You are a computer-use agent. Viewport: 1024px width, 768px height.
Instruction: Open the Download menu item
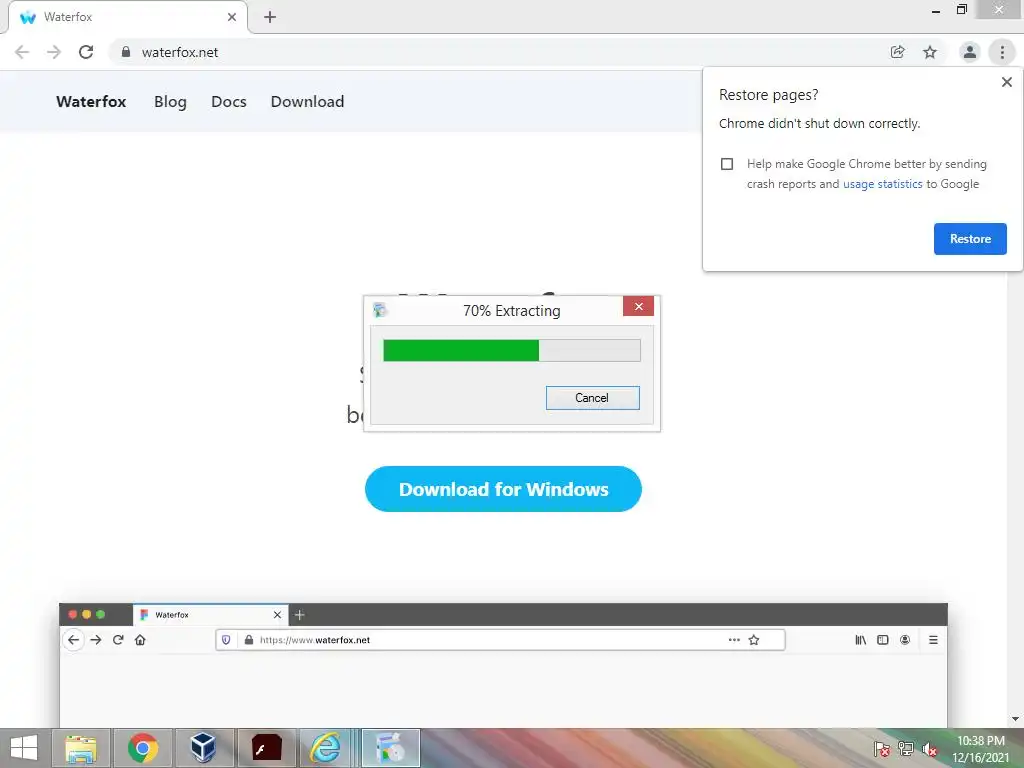point(308,102)
